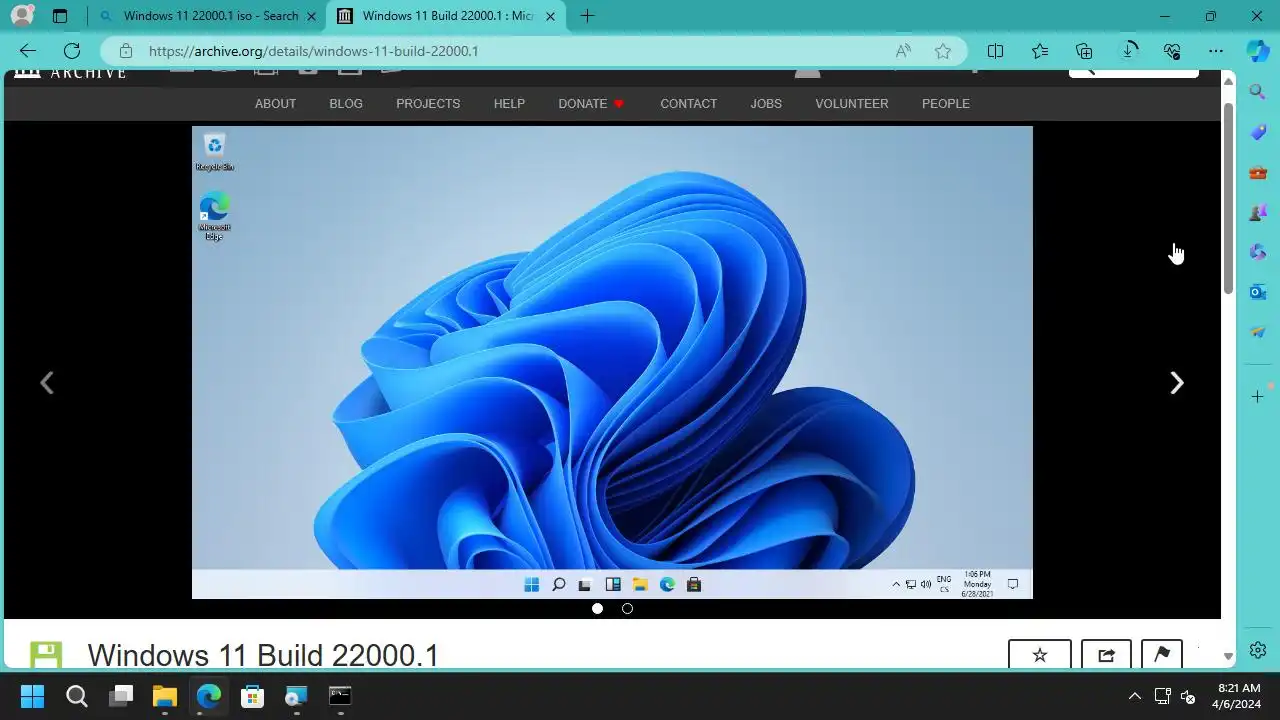Open a new browser tab

(587, 16)
